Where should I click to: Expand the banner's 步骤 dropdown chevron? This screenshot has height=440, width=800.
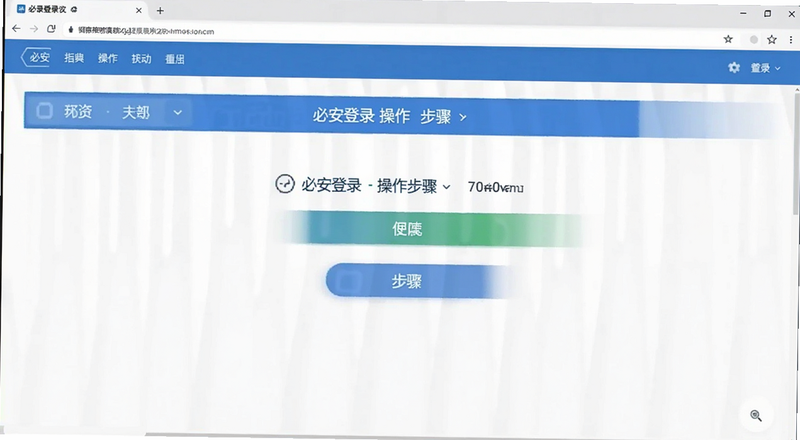coord(463,117)
